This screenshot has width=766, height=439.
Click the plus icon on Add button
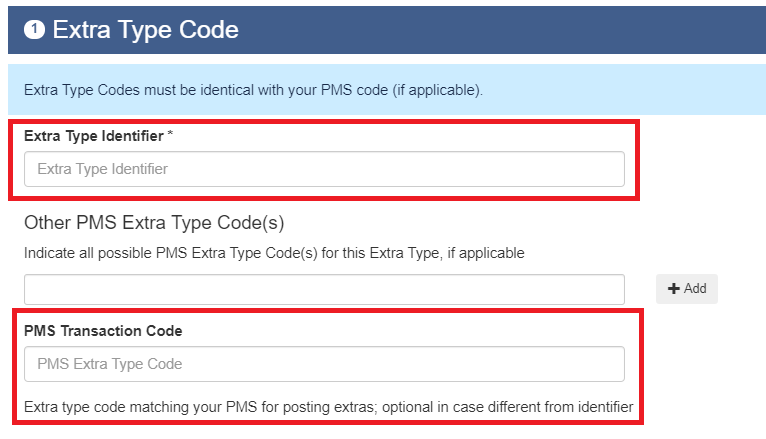pos(674,289)
